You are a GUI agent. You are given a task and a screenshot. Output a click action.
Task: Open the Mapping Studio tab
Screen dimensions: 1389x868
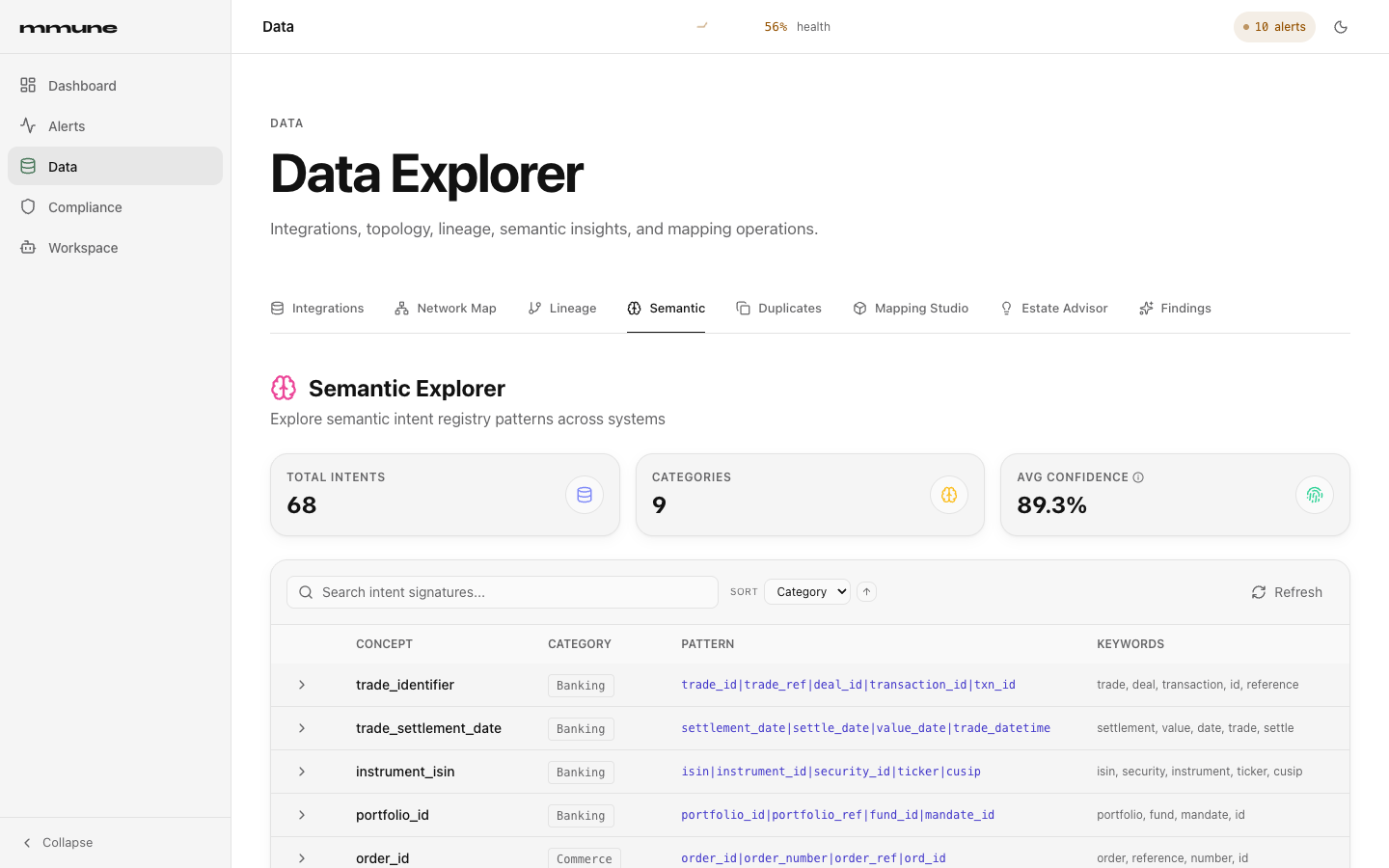(x=911, y=309)
